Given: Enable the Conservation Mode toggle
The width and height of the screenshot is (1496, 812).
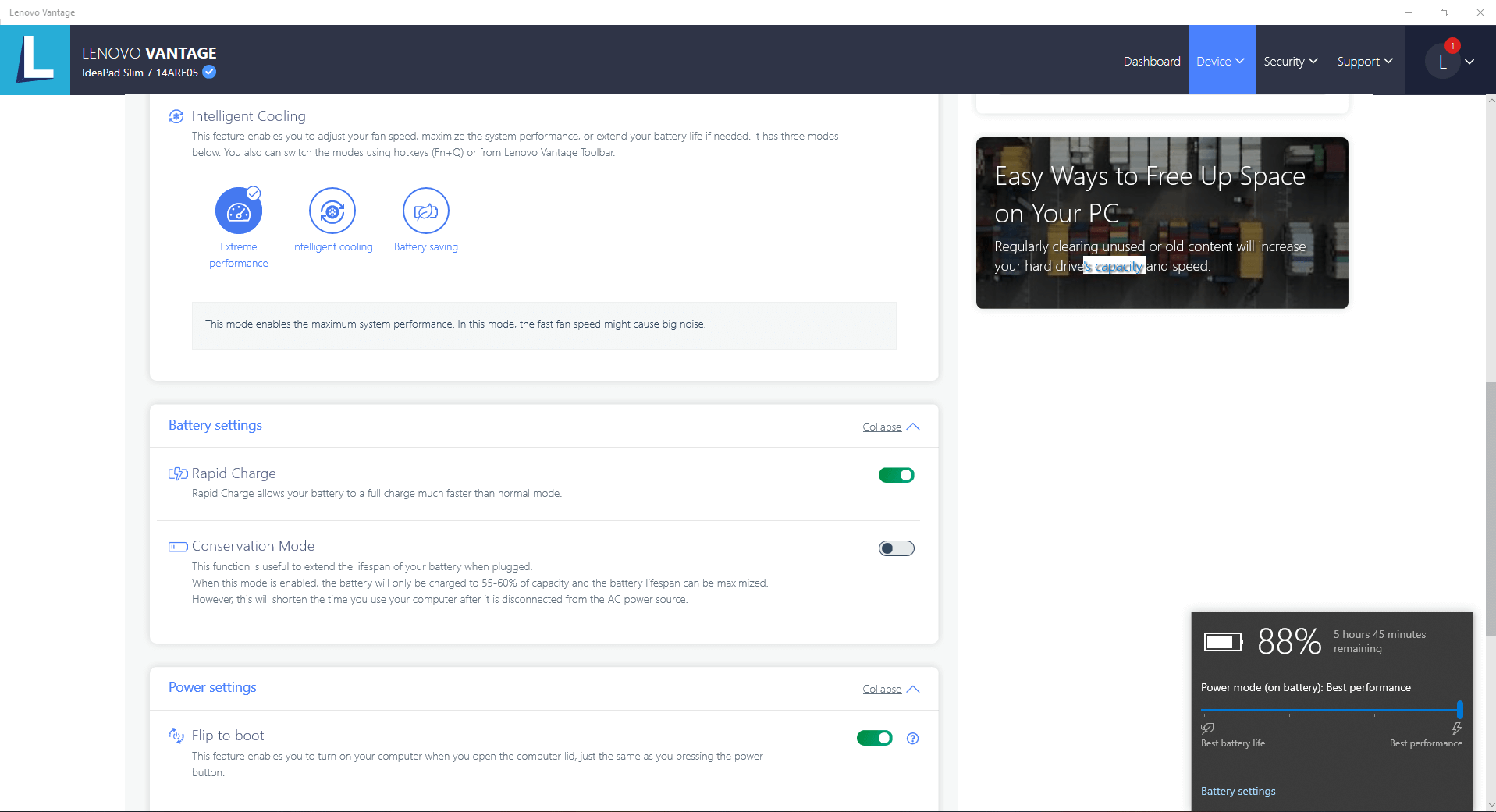Looking at the screenshot, I should [896, 548].
